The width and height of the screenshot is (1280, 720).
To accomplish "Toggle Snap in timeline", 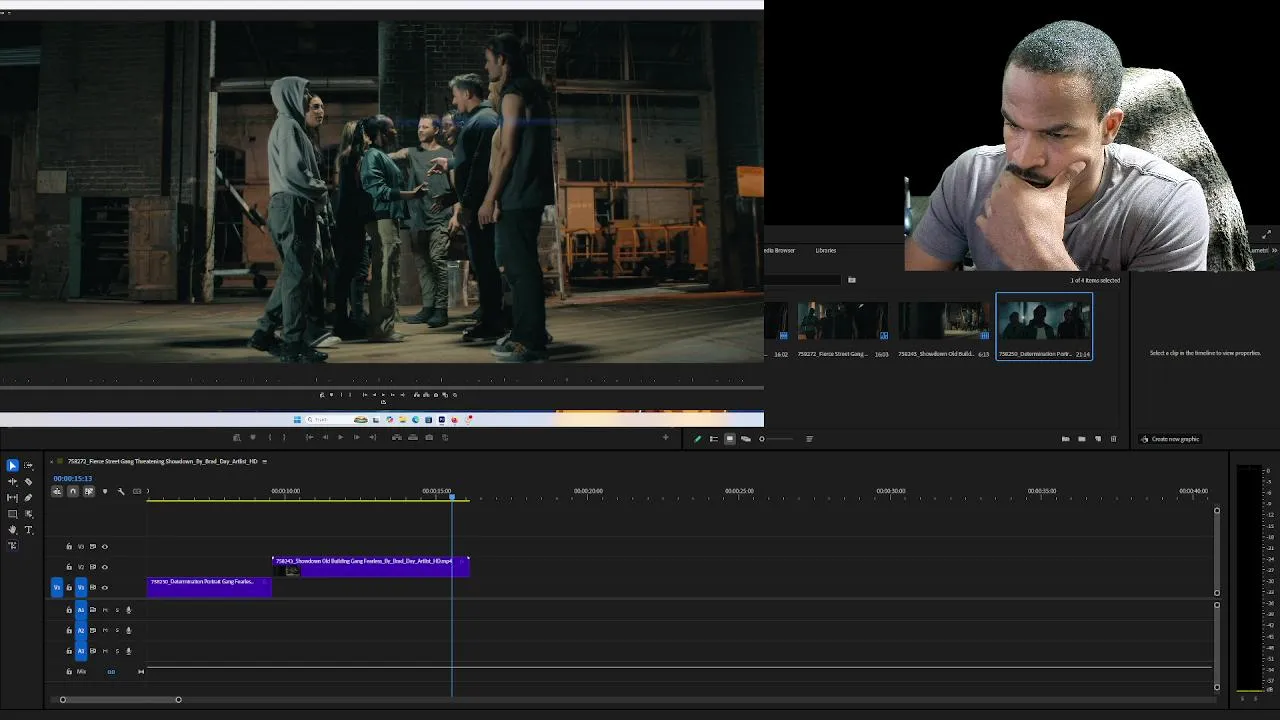I will (73, 491).
